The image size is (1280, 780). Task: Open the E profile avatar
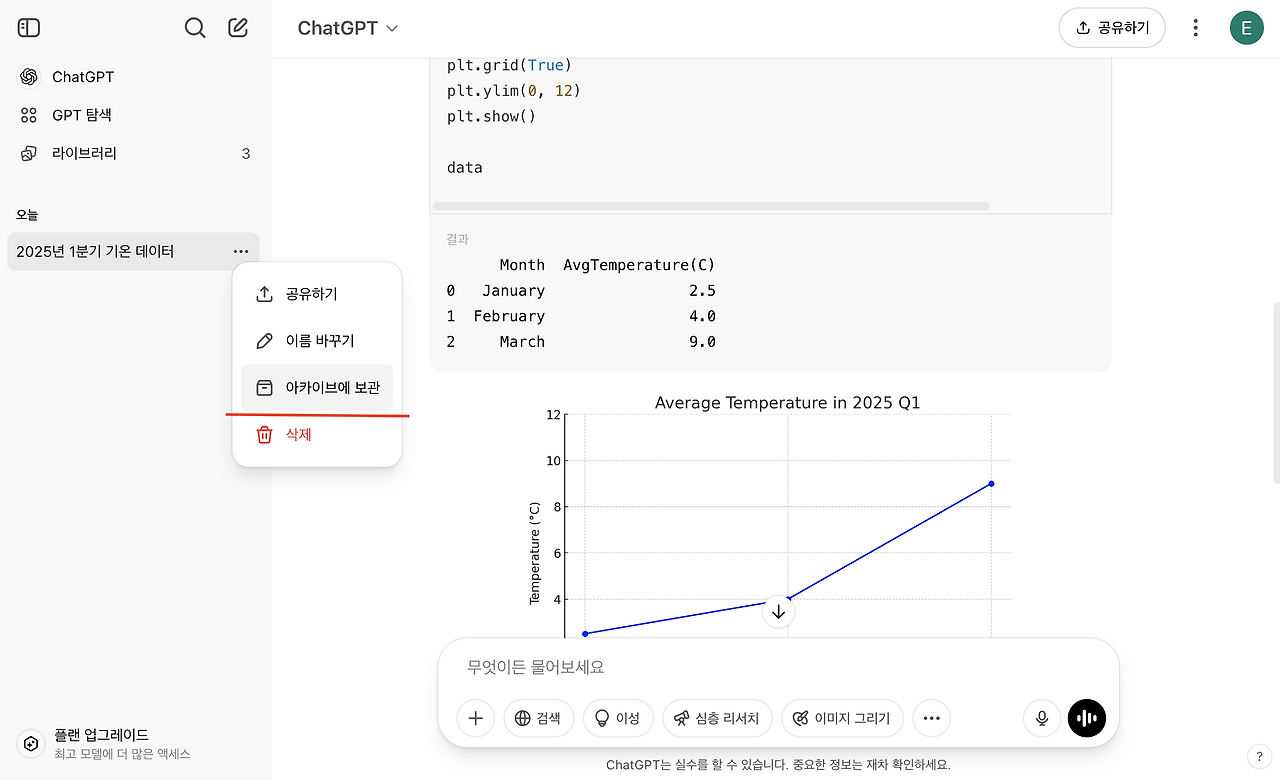(x=1246, y=28)
